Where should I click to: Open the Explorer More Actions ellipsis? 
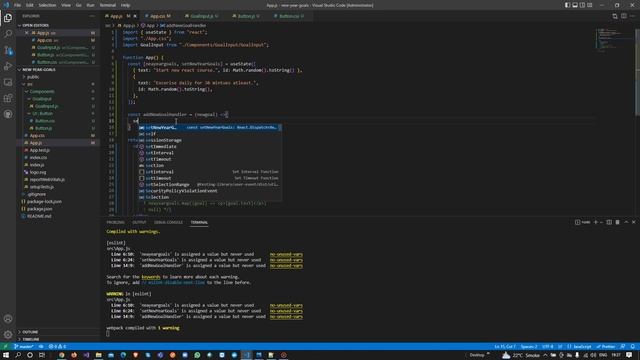[x=92, y=16]
